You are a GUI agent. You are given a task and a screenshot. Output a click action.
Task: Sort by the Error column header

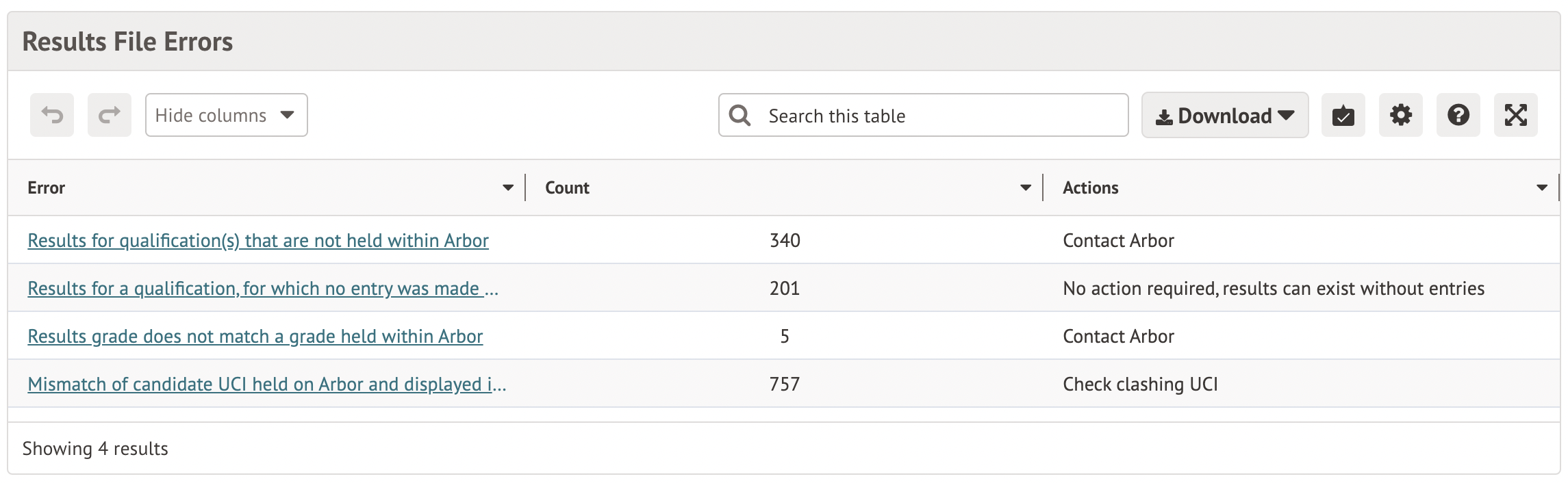click(x=47, y=188)
